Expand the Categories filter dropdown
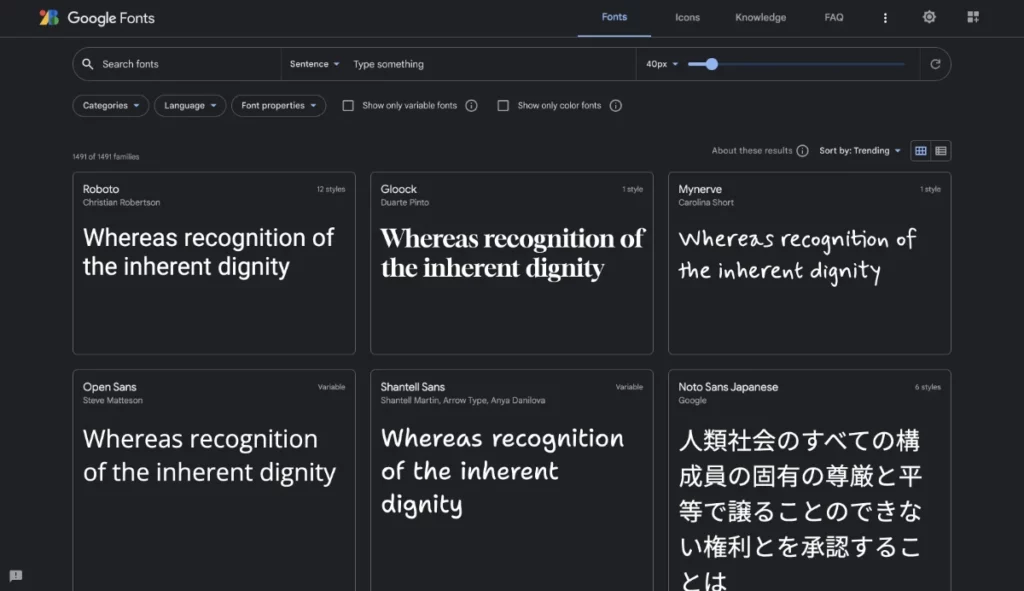Image resolution: width=1024 pixels, height=591 pixels. 111,106
